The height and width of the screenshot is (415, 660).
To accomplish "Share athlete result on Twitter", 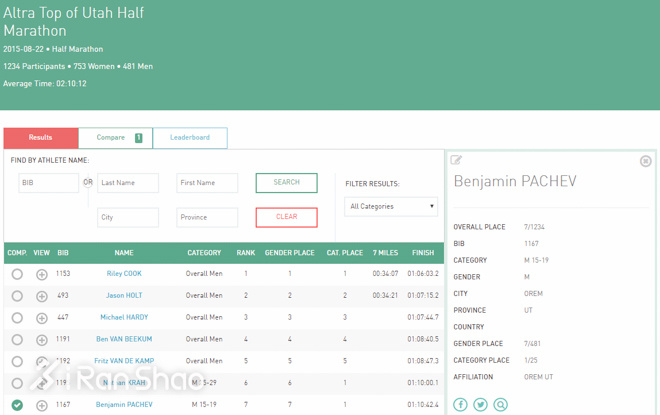I will (x=480, y=404).
